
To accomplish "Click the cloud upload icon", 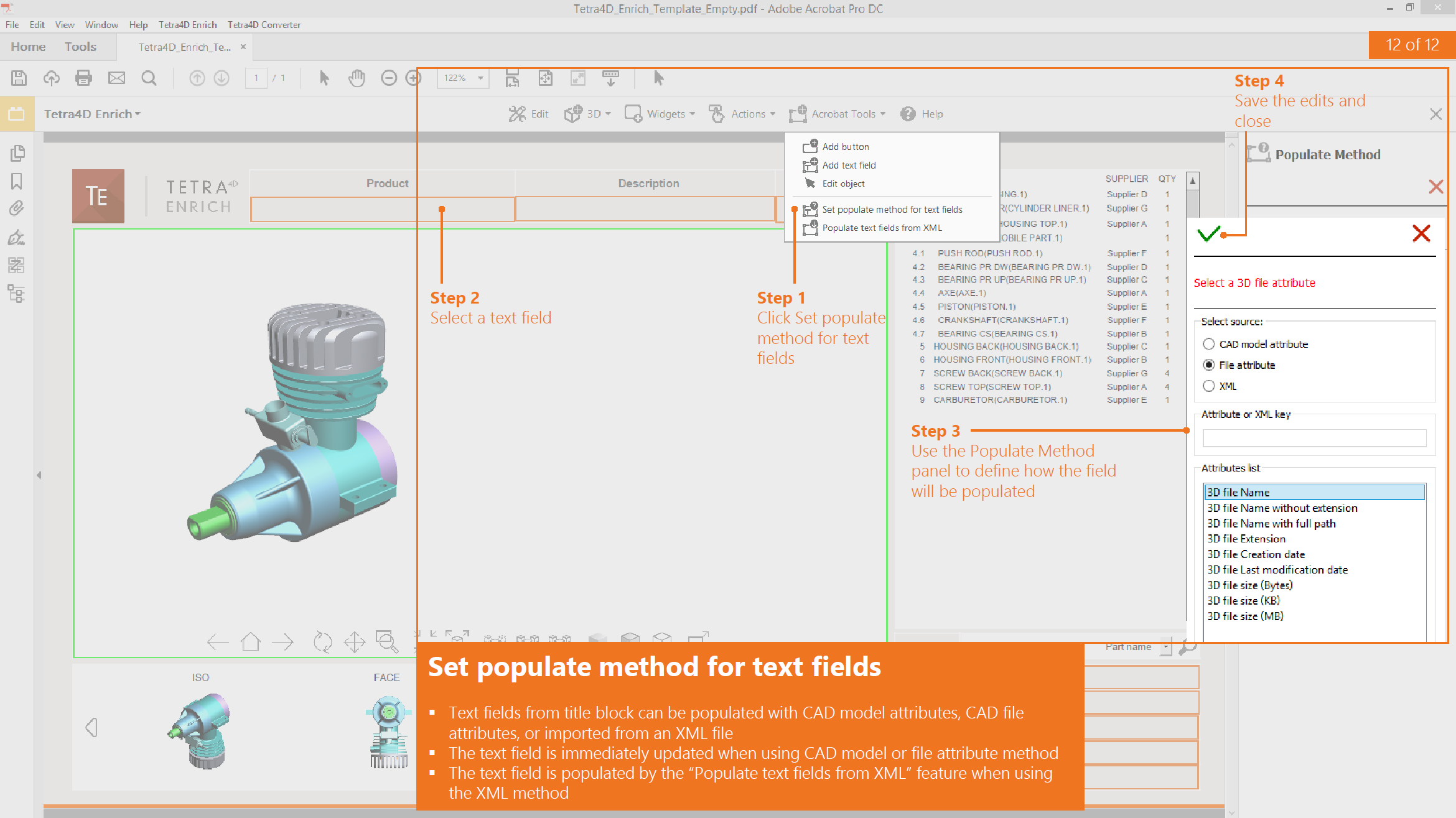I will click(x=51, y=78).
